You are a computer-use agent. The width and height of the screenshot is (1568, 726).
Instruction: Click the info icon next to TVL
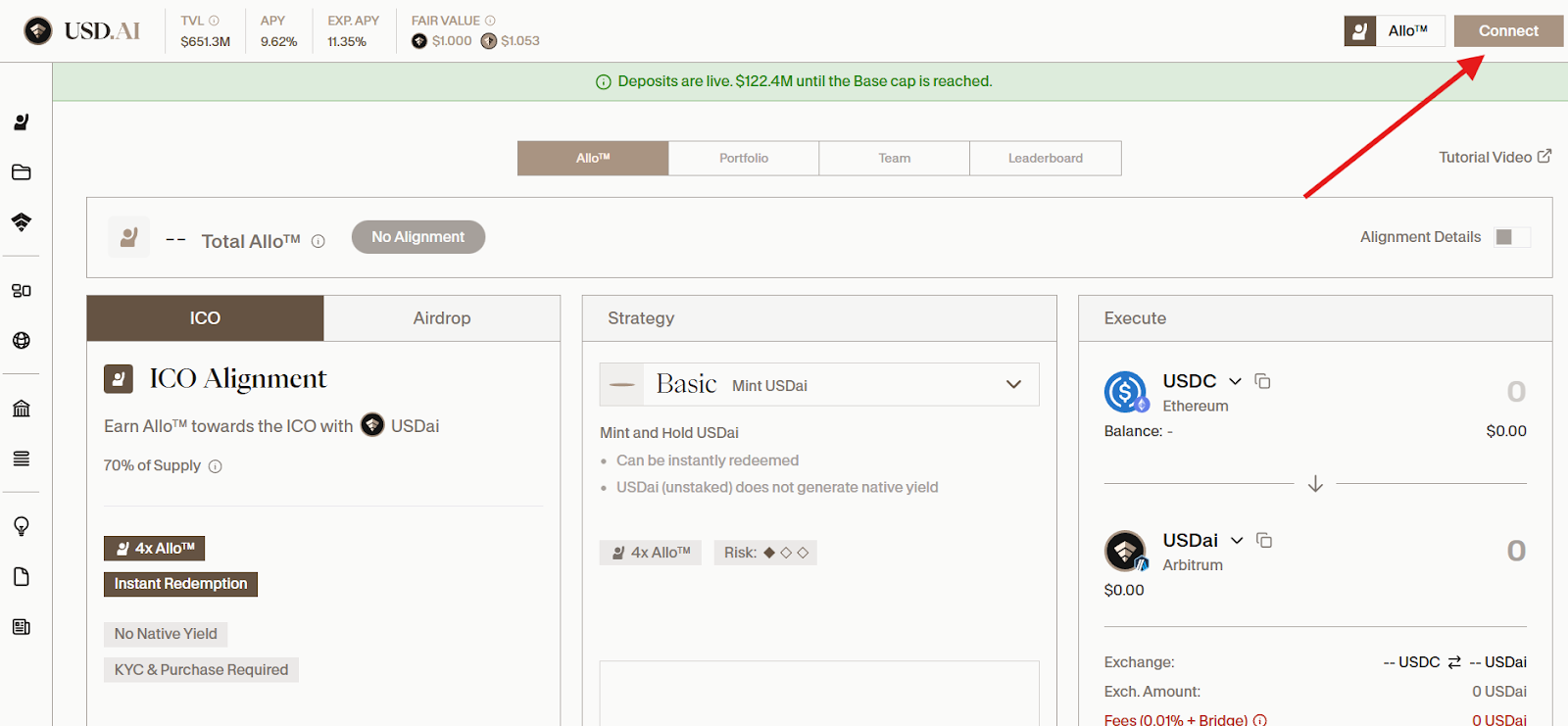tap(215, 21)
